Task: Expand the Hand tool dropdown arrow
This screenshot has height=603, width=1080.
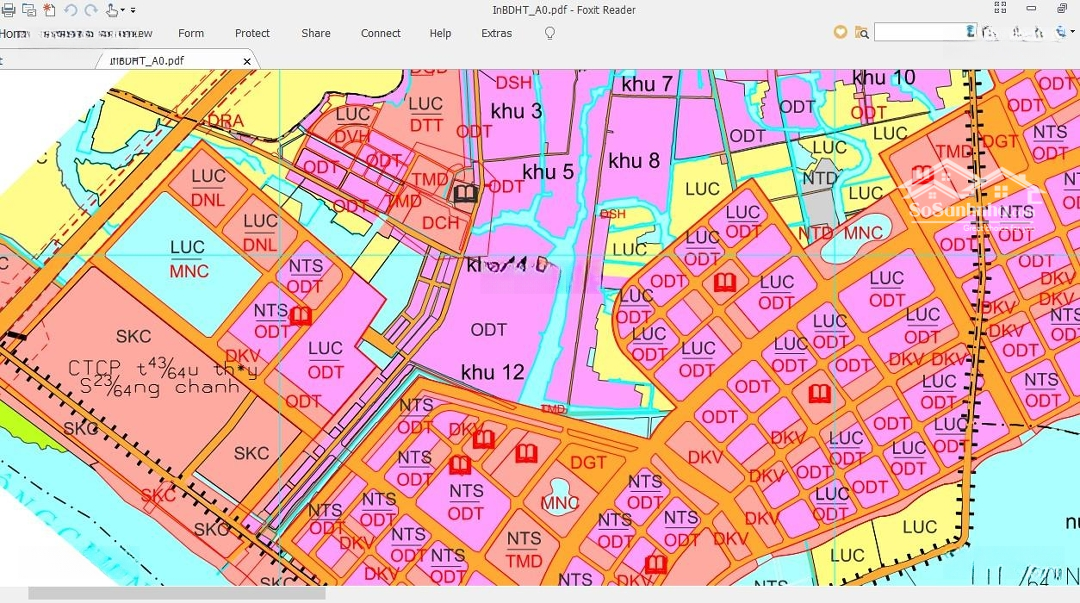Action: [x=123, y=11]
